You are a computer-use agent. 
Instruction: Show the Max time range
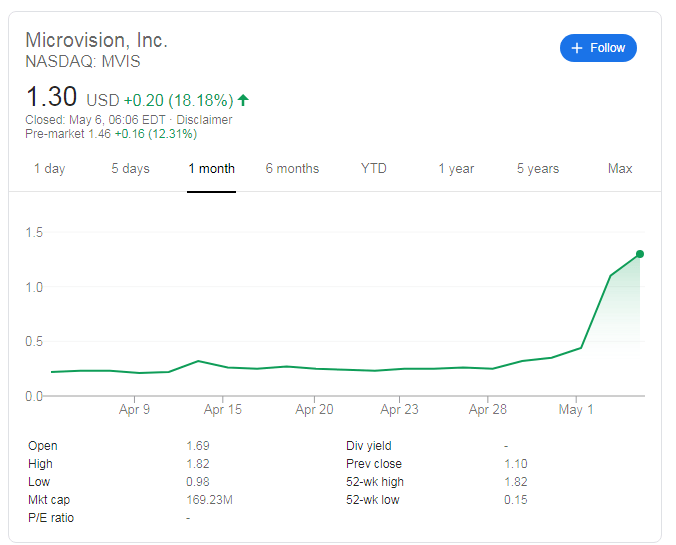pyautogui.click(x=620, y=169)
